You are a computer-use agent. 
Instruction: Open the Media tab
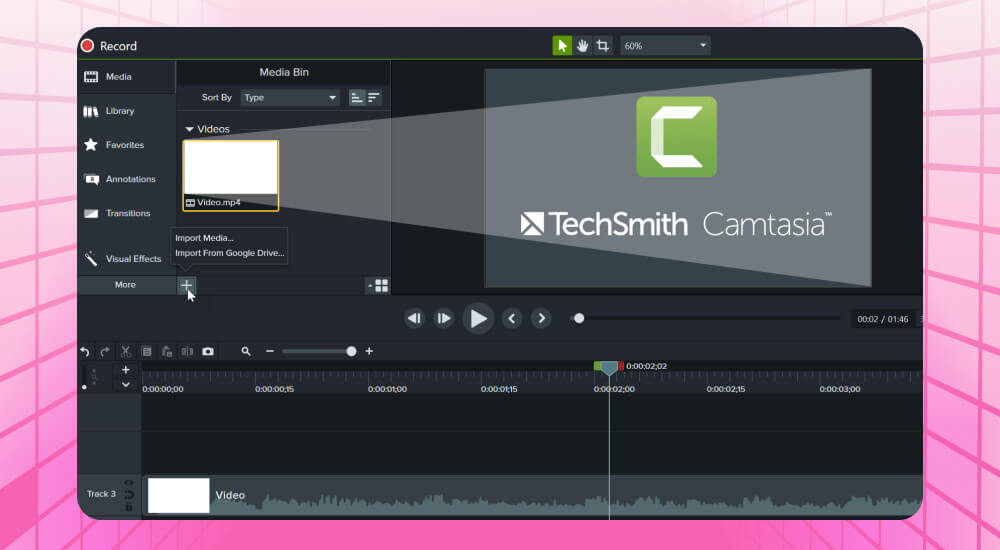tap(126, 77)
